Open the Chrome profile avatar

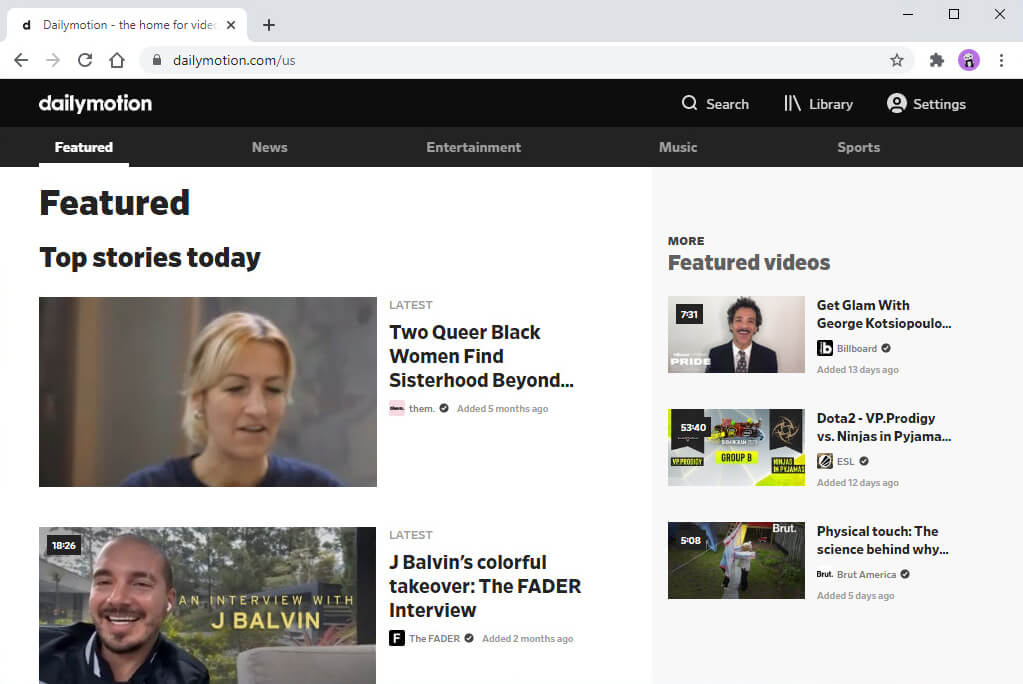click(969, 60)
